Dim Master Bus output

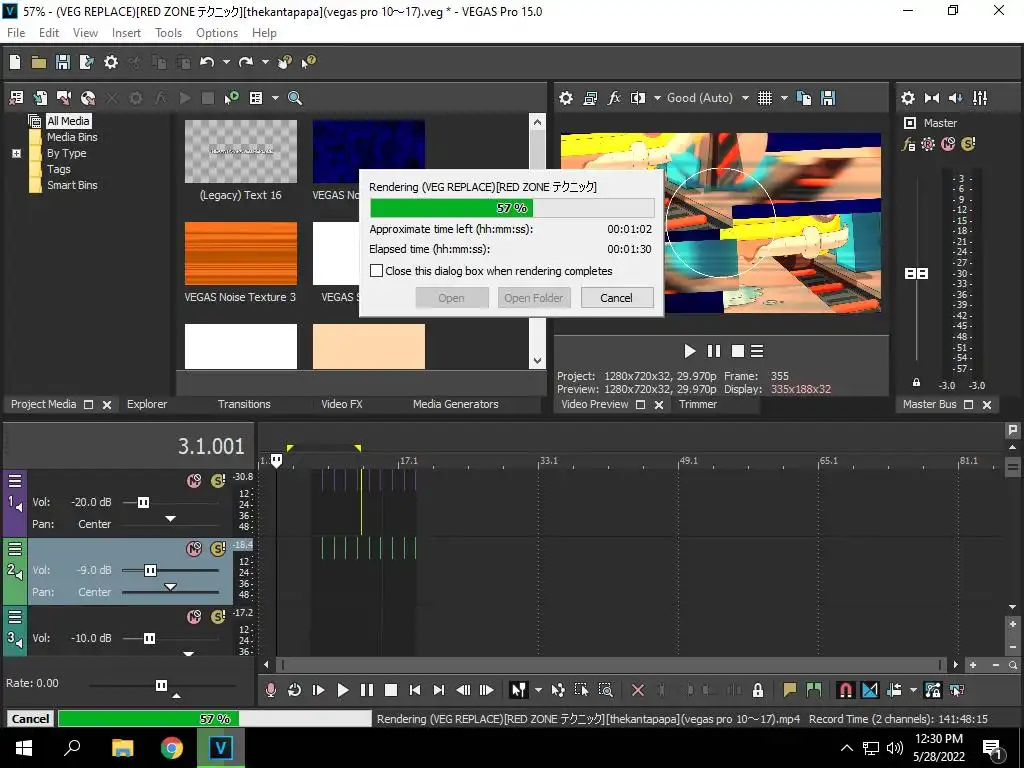[955, 98]
